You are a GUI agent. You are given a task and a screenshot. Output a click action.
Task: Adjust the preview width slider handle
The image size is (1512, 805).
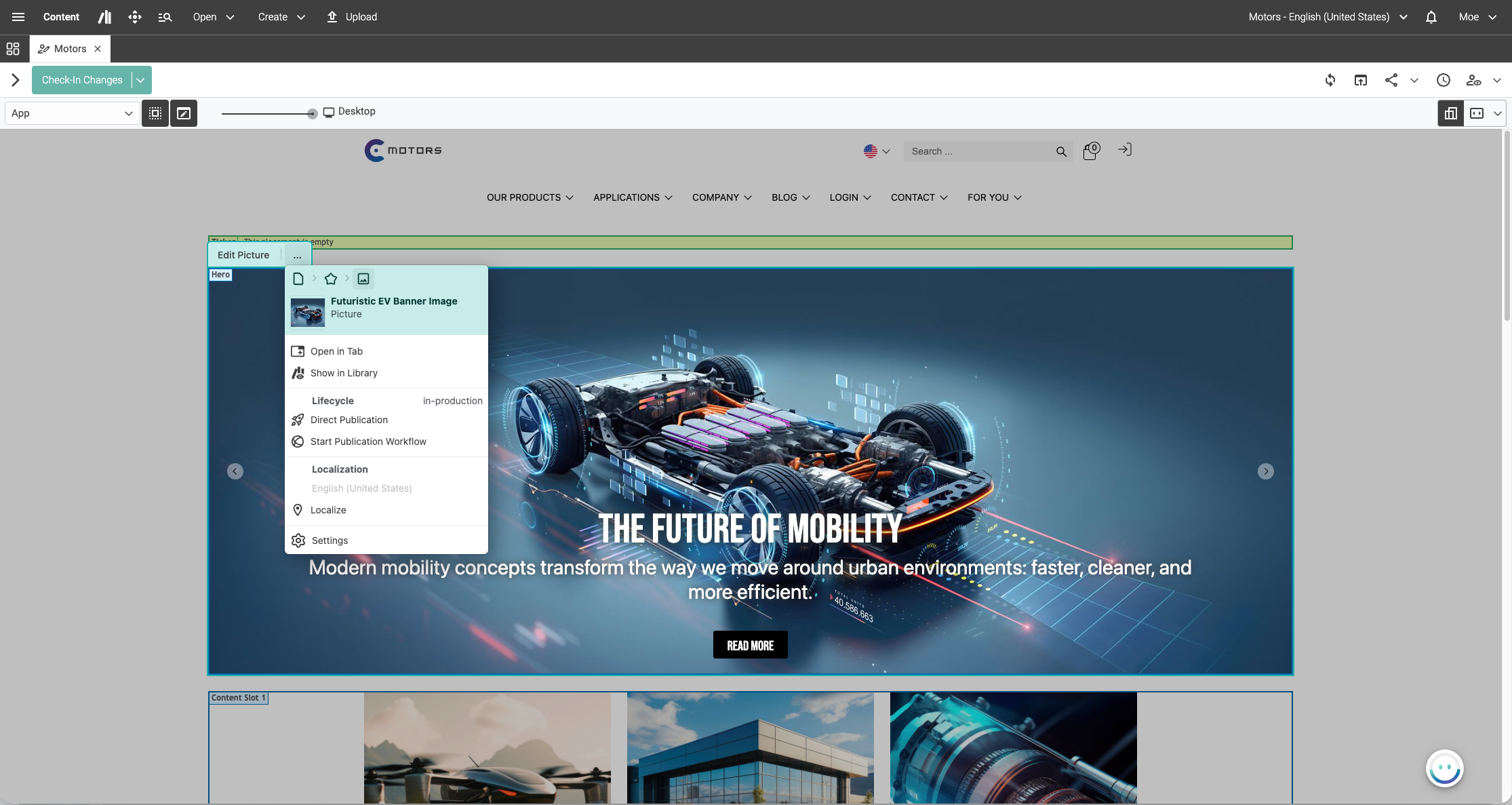pos(312,114)
